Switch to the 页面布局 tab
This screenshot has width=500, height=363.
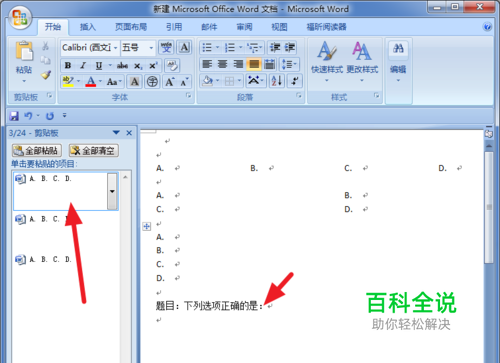[131, 27]
